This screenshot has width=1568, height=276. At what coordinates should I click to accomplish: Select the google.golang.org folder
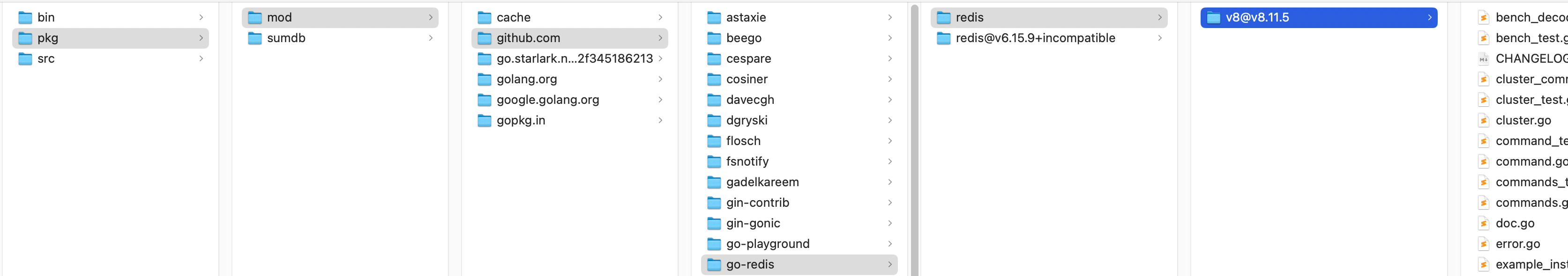pyautogui.click(x=547, y=100)
